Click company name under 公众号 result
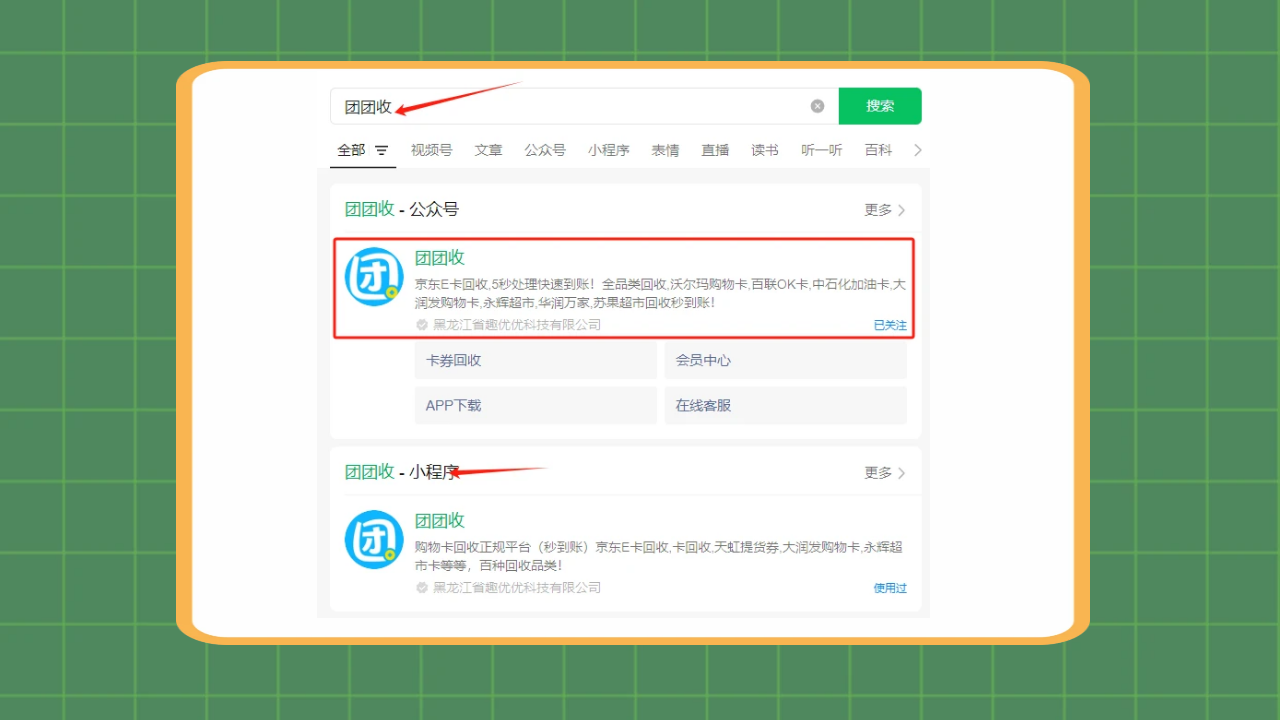Screen dimensions: 1280x720 tap(517, 325)
